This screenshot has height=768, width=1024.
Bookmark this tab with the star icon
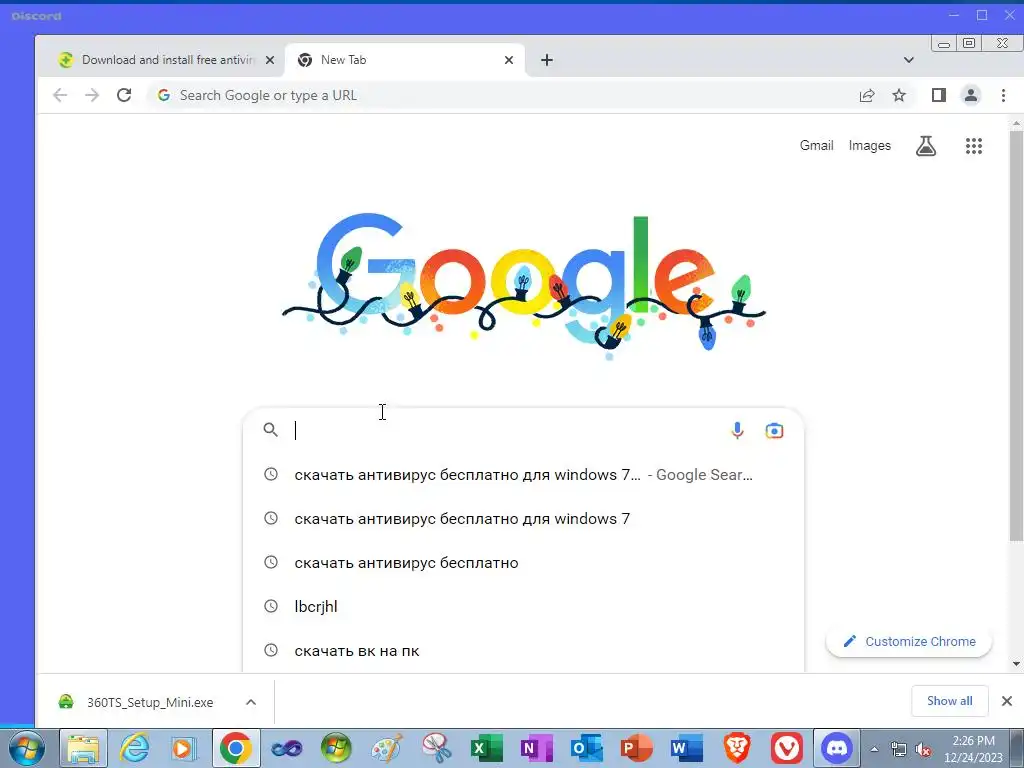click(899, 95)
